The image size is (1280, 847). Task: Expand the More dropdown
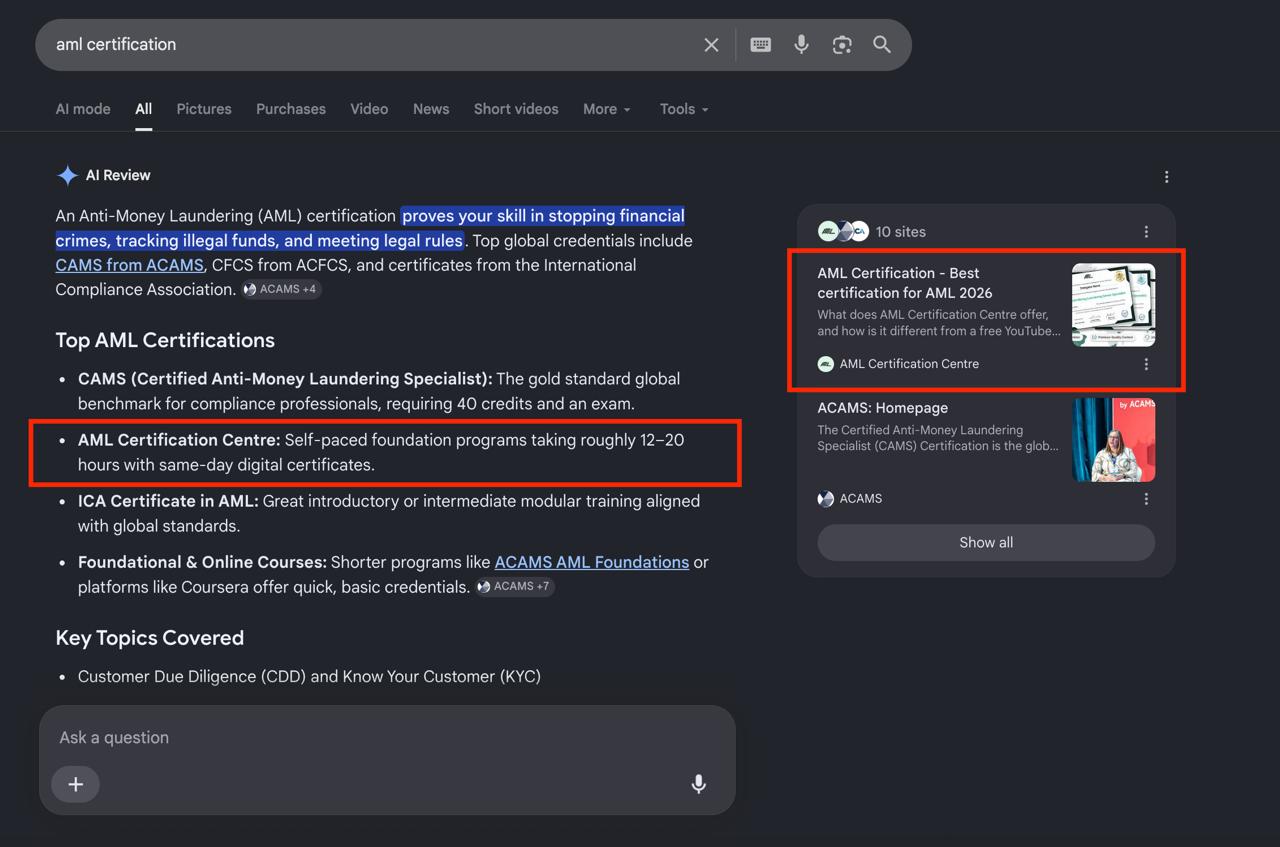pyautogui.click(x=607, y=109)
